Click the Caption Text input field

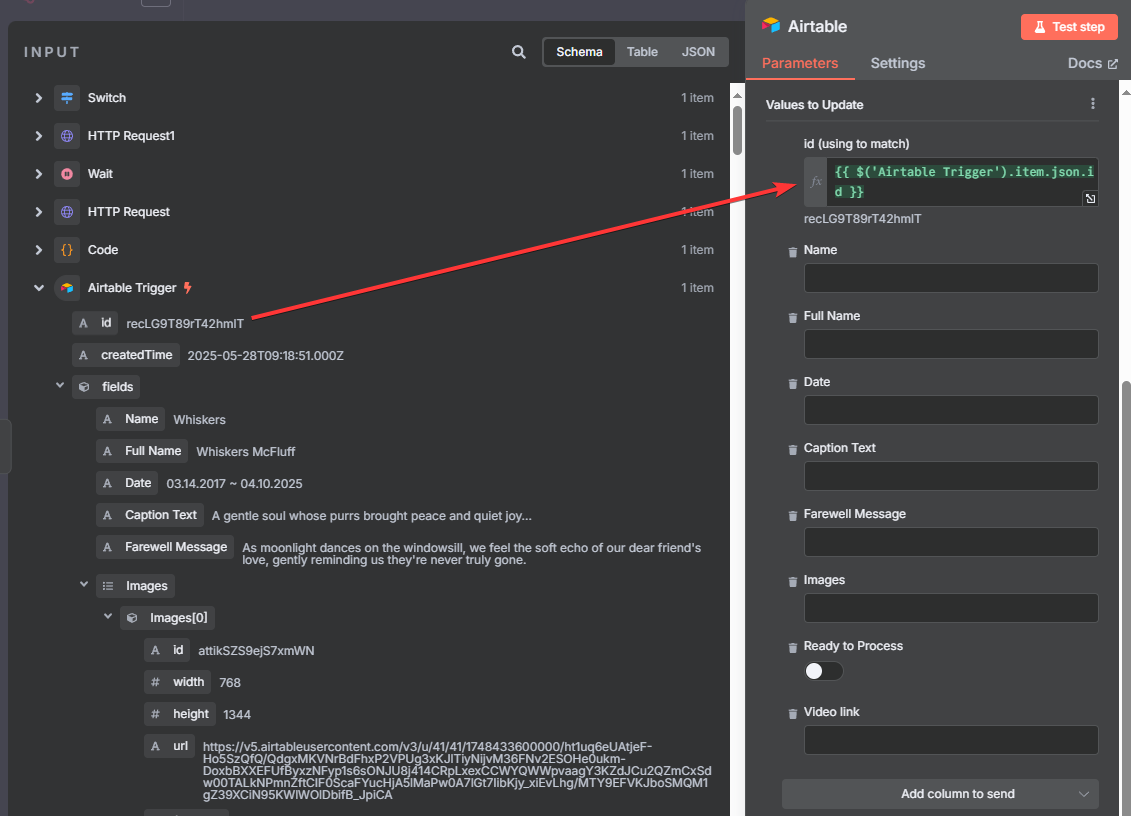coord(951,476)
